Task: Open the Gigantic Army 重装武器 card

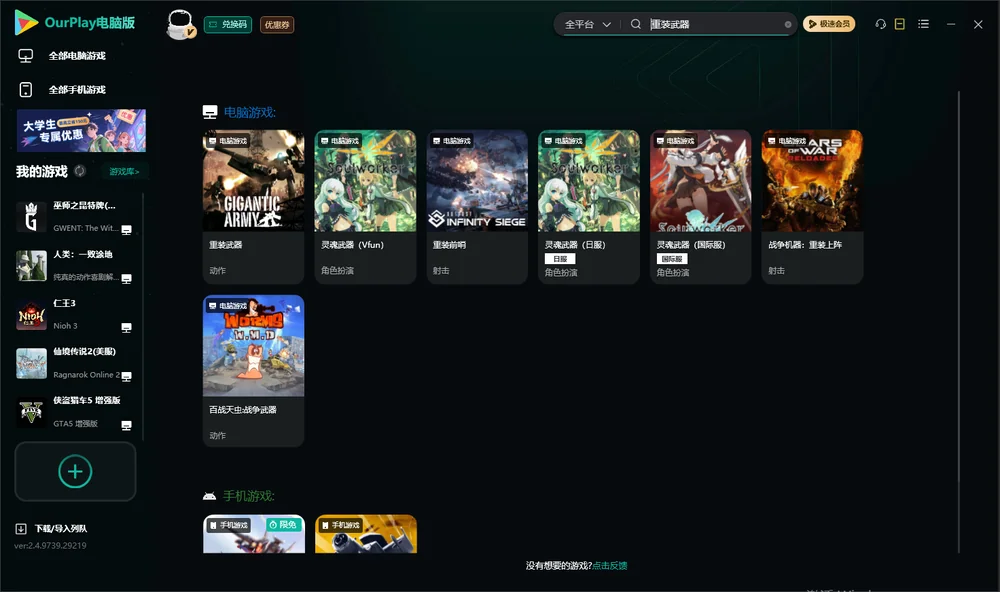Action: click(253, 207)
